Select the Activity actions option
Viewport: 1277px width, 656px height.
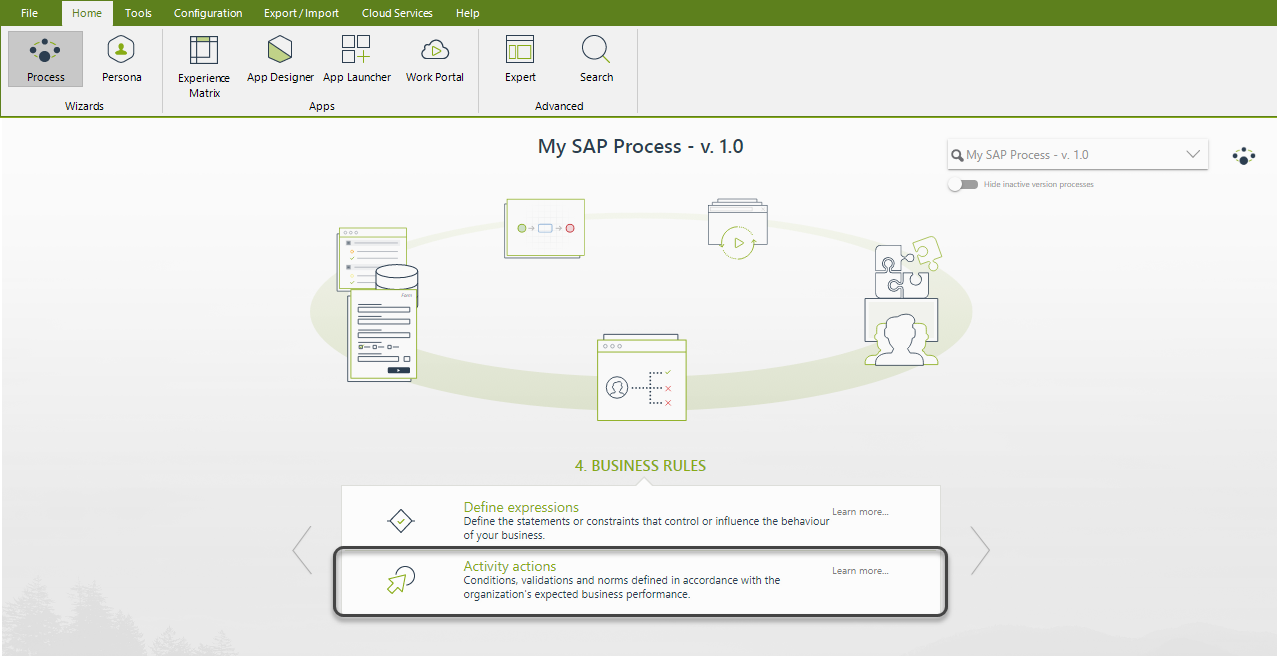510,567
